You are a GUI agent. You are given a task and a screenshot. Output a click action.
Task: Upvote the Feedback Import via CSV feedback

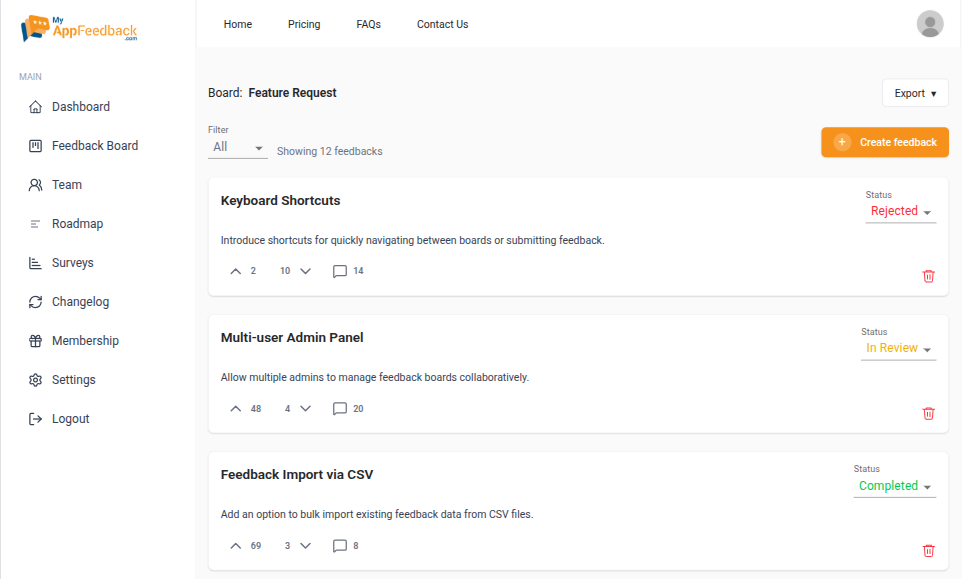(x=234, y=545)
